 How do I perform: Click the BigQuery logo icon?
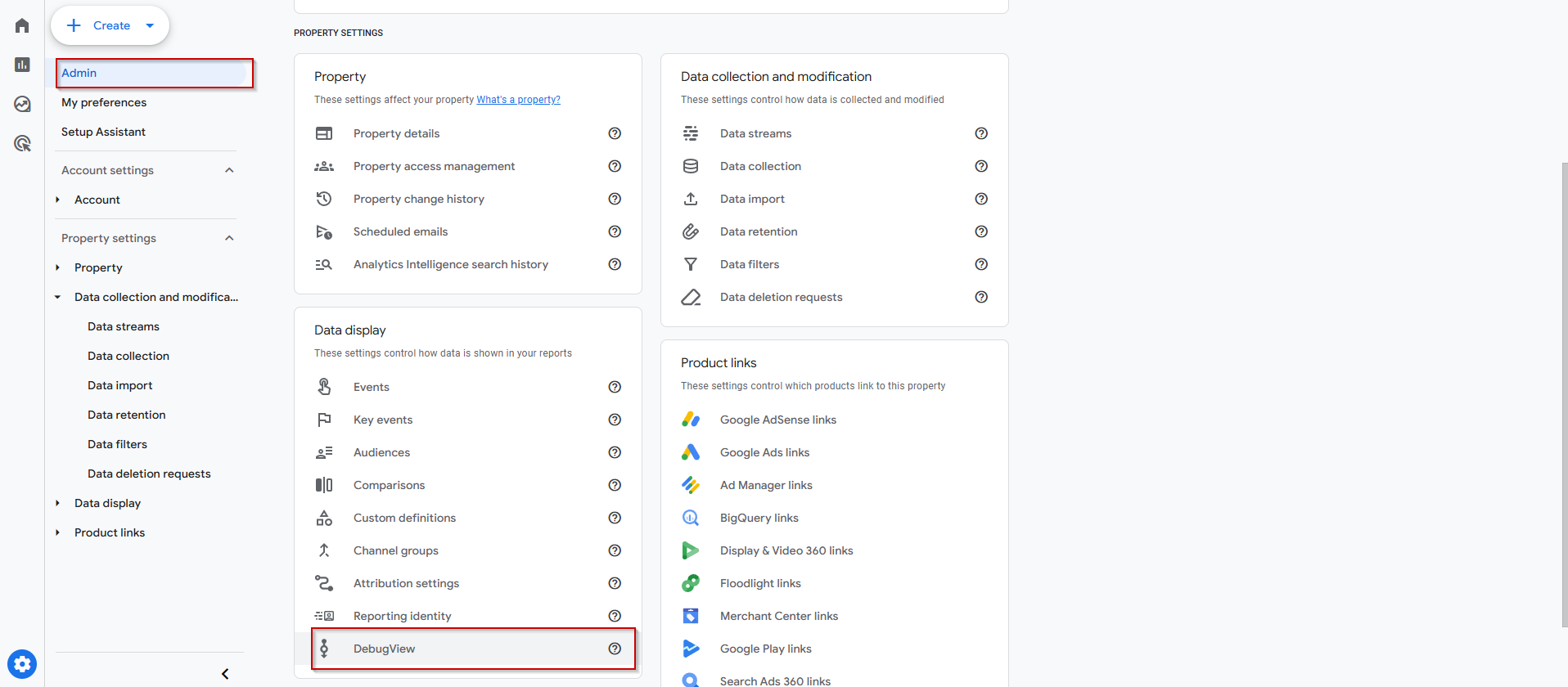(691, 518)
